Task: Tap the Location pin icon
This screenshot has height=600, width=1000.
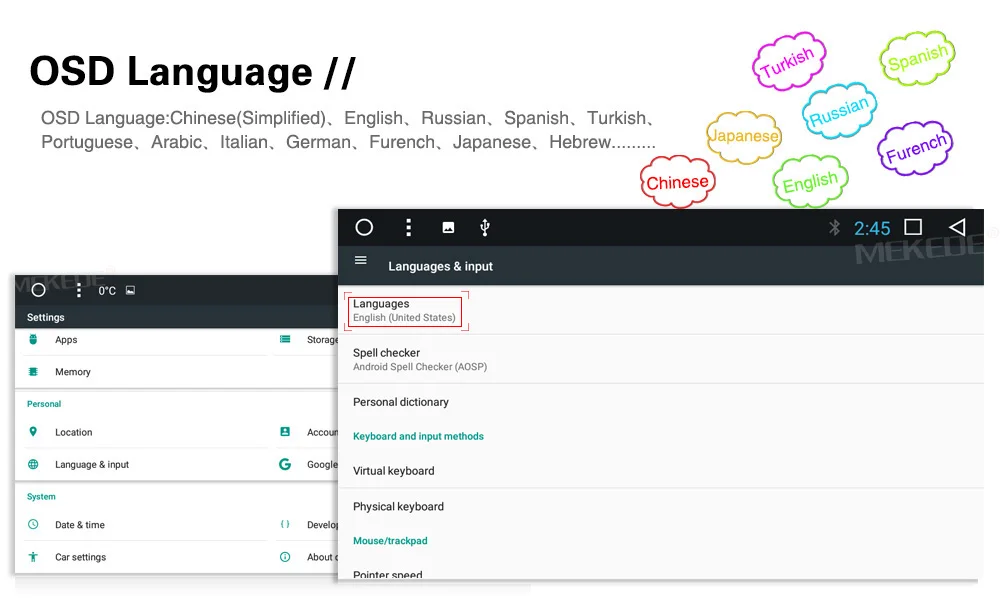Action: (x=33, y=432)
